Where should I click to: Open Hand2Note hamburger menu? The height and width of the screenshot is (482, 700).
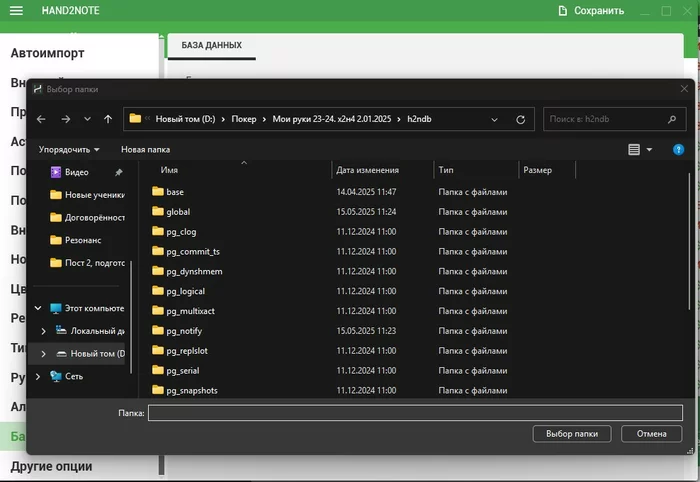[x=16, y=10]
